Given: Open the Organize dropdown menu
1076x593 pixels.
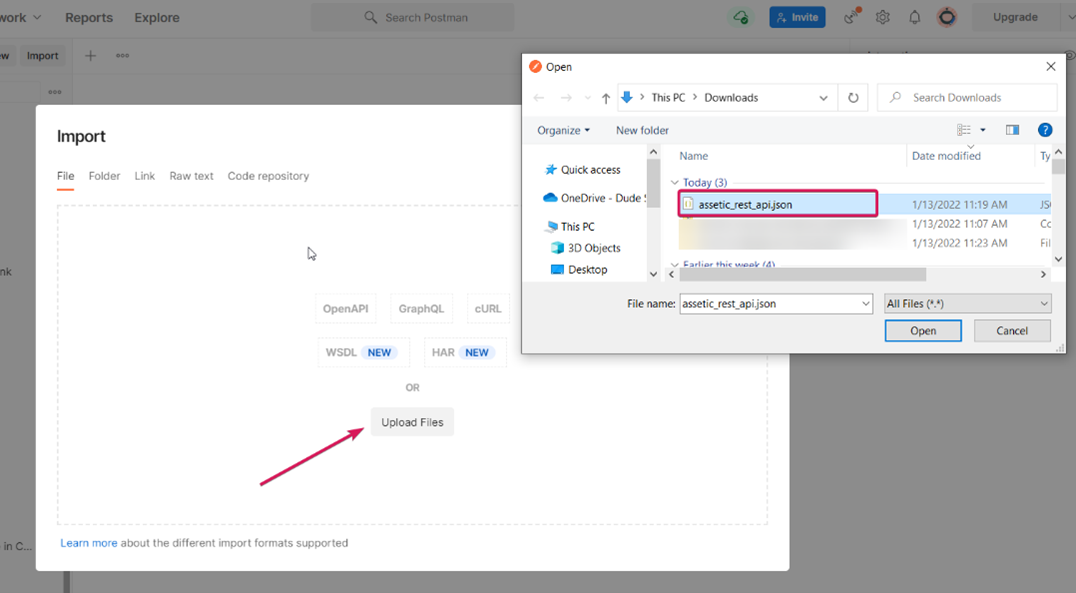Looking at the screenshot, I should [x=563, y=130].
